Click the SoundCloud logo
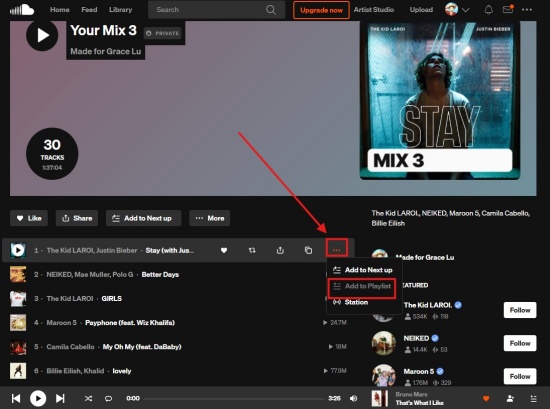 point(22,9)
